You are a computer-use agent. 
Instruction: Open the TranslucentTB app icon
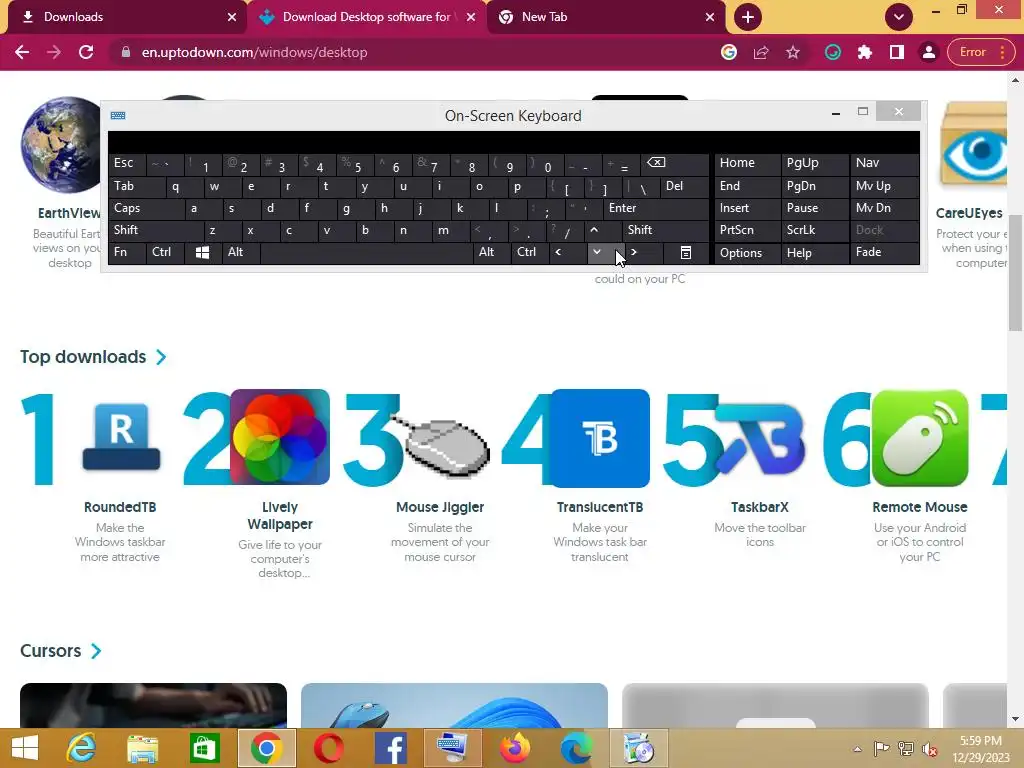[600, 438]
